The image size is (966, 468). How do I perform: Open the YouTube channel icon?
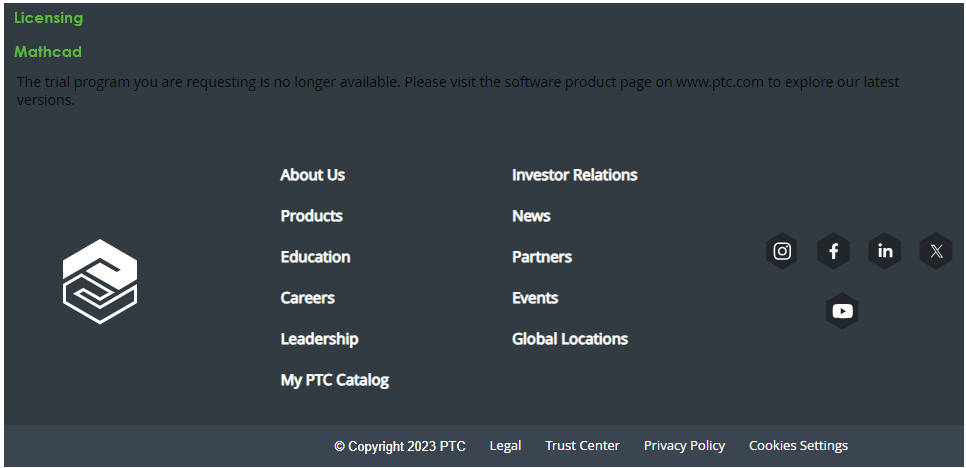point(843,311)
